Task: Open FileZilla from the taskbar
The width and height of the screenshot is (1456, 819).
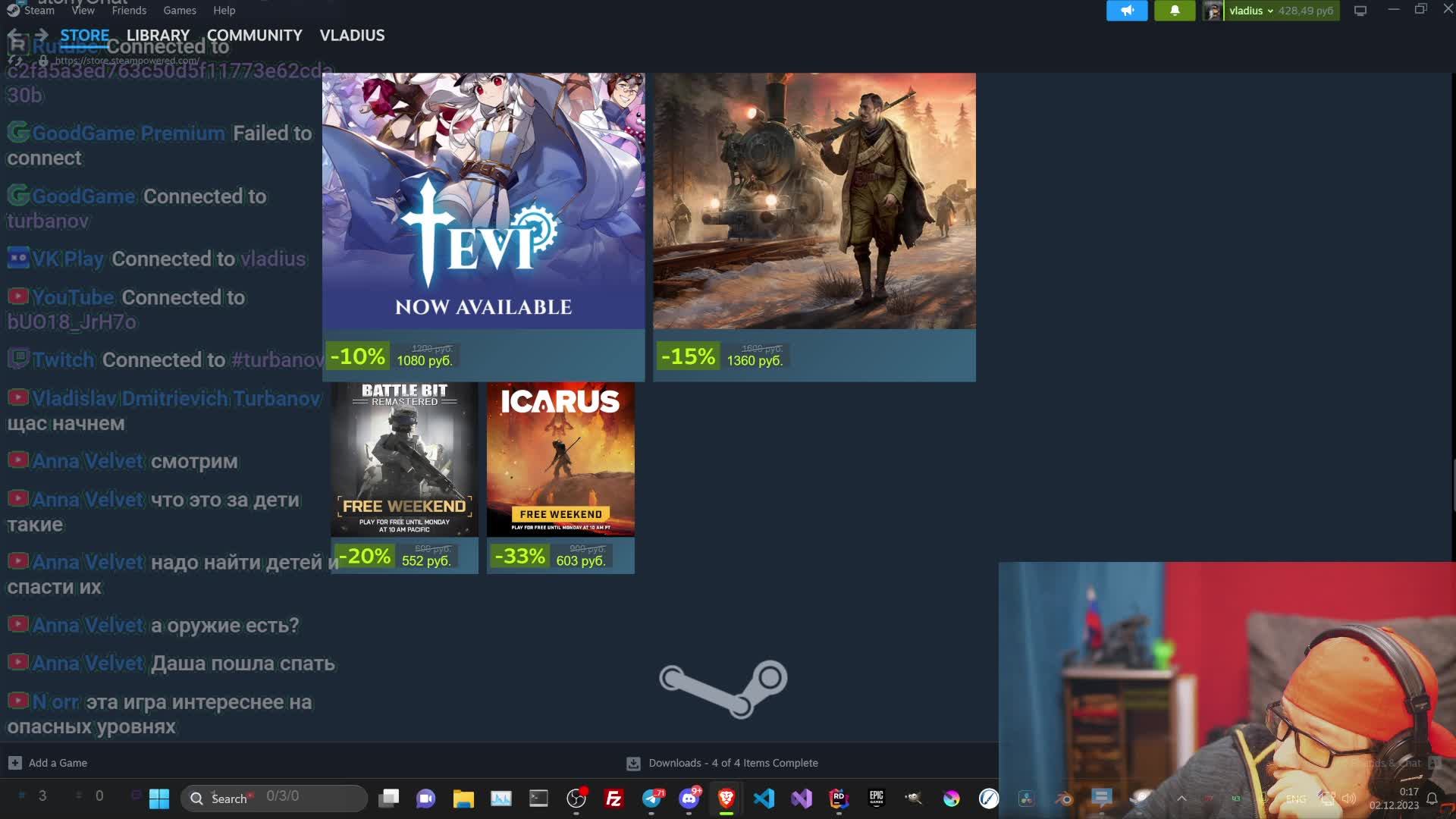Action: pos(613,799)
